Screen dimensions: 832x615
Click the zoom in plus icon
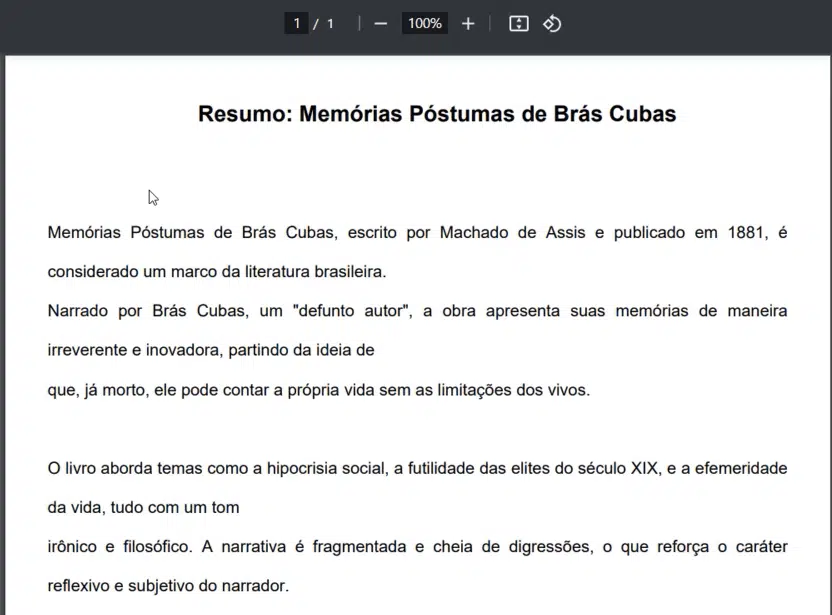[x=467, y=24]
